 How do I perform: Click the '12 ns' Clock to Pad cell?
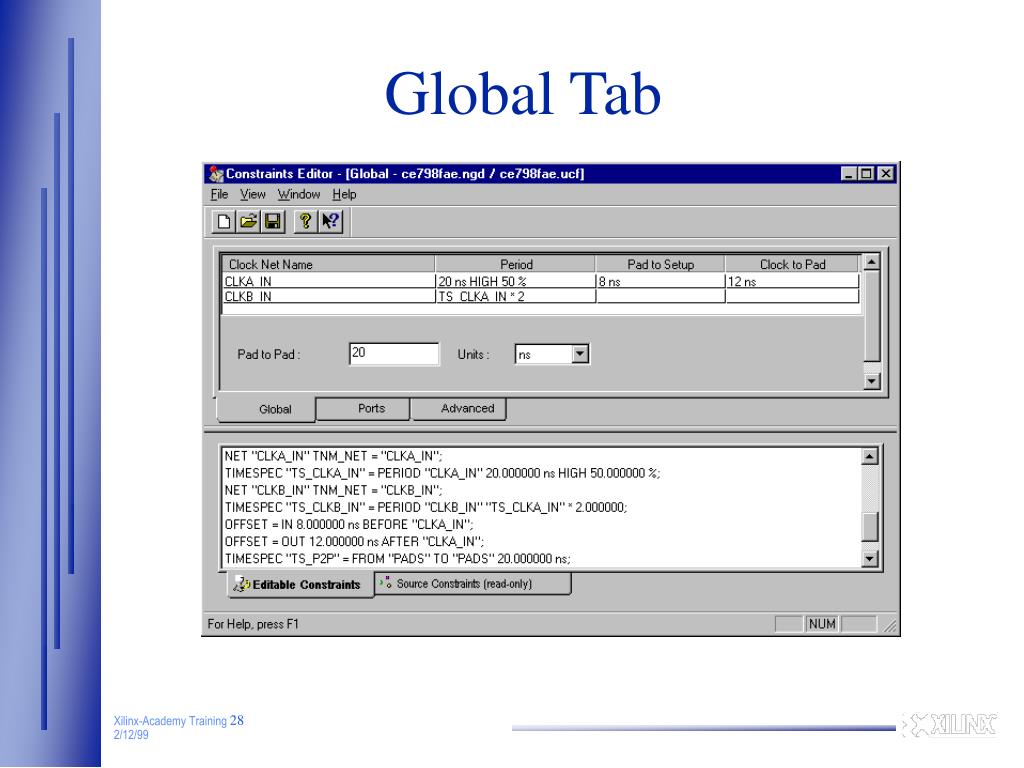(792, 281)
